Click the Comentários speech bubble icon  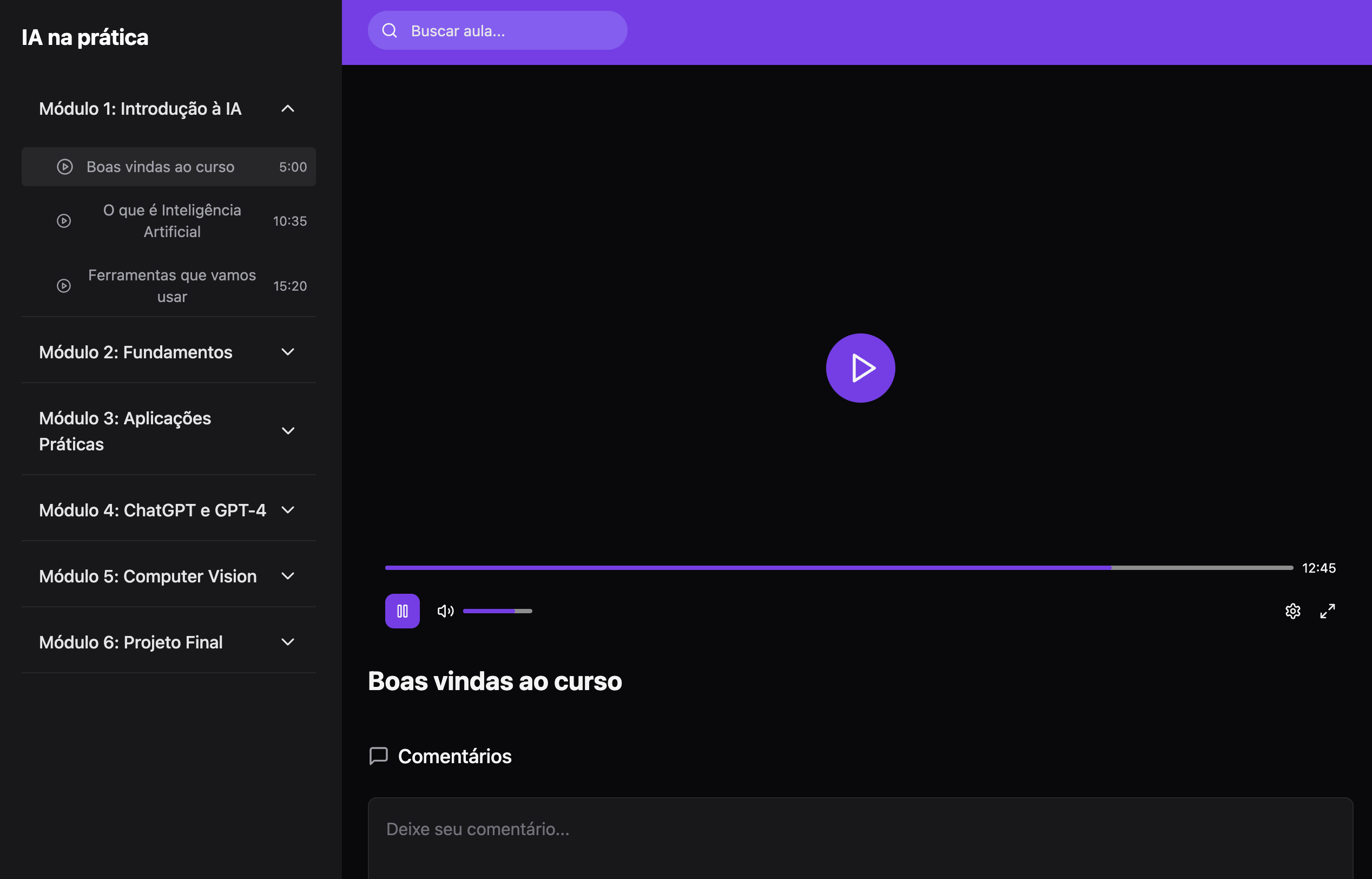point(379,756)
